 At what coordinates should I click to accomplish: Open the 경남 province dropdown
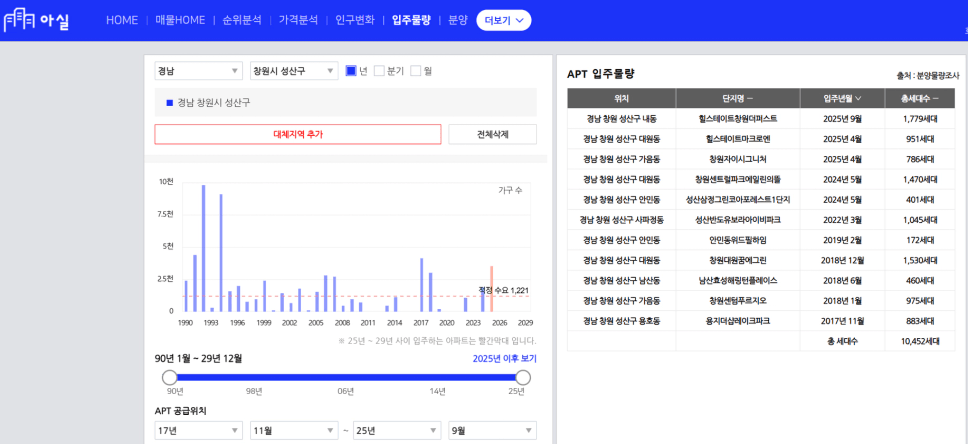pos(199,71)
